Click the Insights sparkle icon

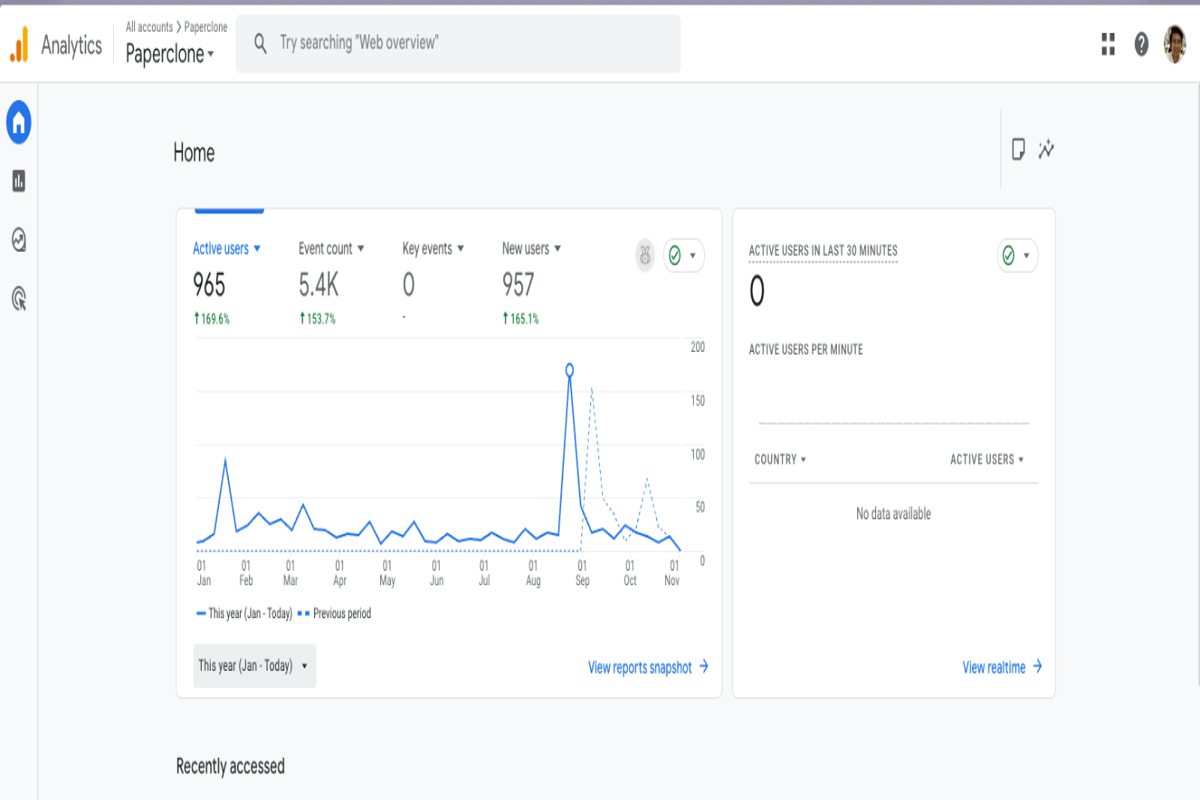point(1047,150)
